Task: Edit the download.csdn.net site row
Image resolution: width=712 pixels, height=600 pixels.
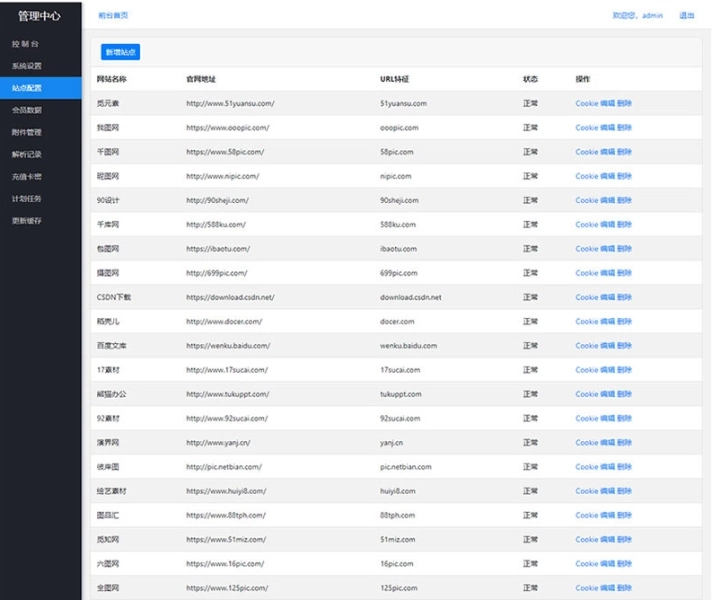Action: 608,297
